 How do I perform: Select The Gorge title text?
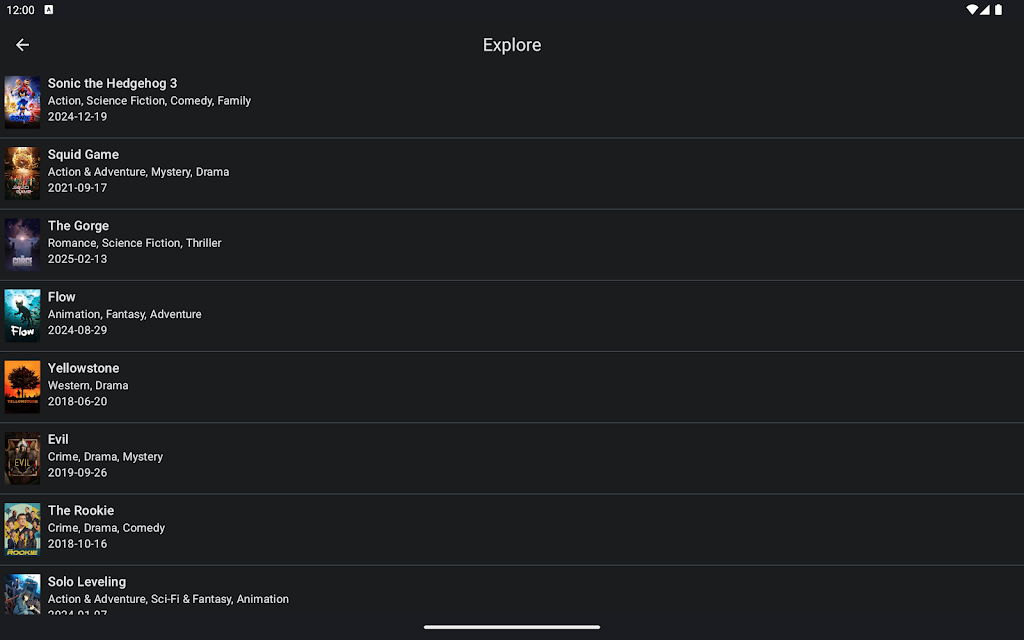pyautogui.click(x=78, y=225)
